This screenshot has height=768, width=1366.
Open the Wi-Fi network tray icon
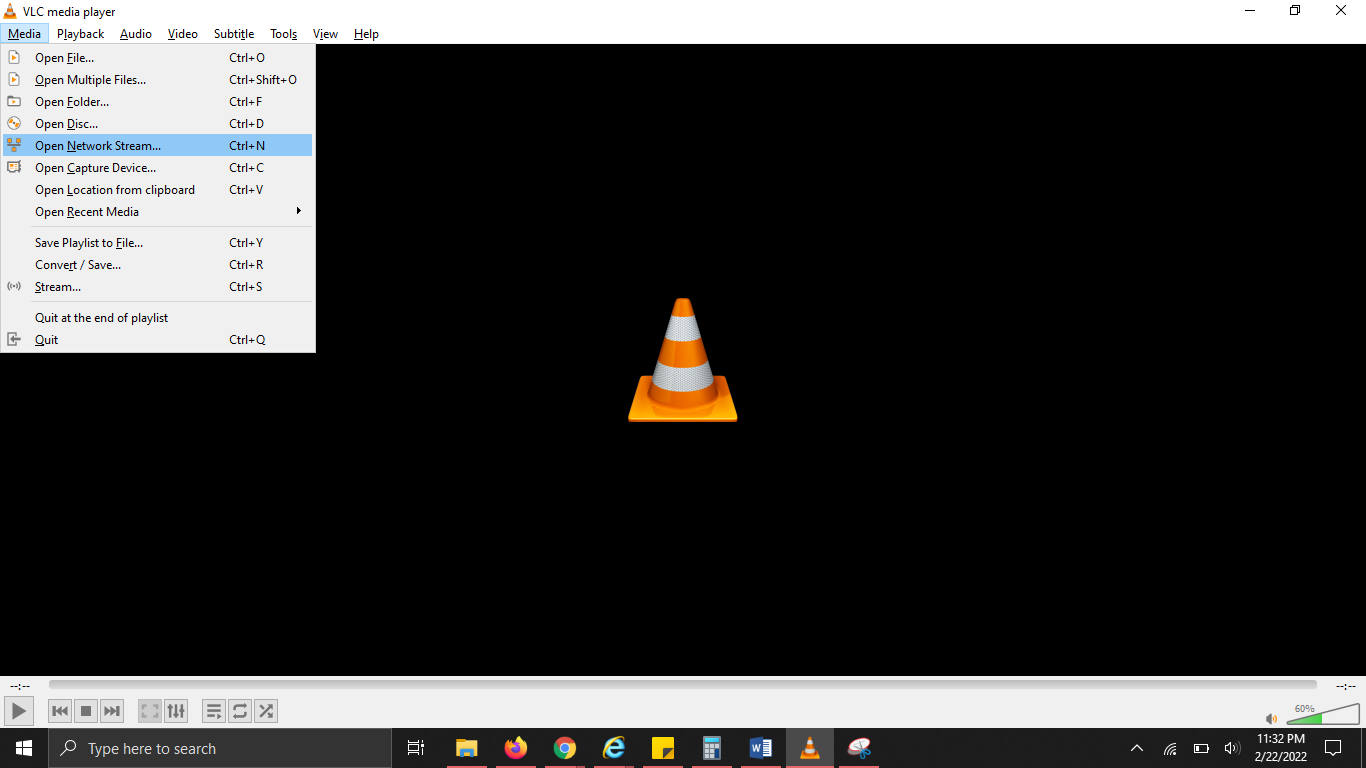(1170, 748)
